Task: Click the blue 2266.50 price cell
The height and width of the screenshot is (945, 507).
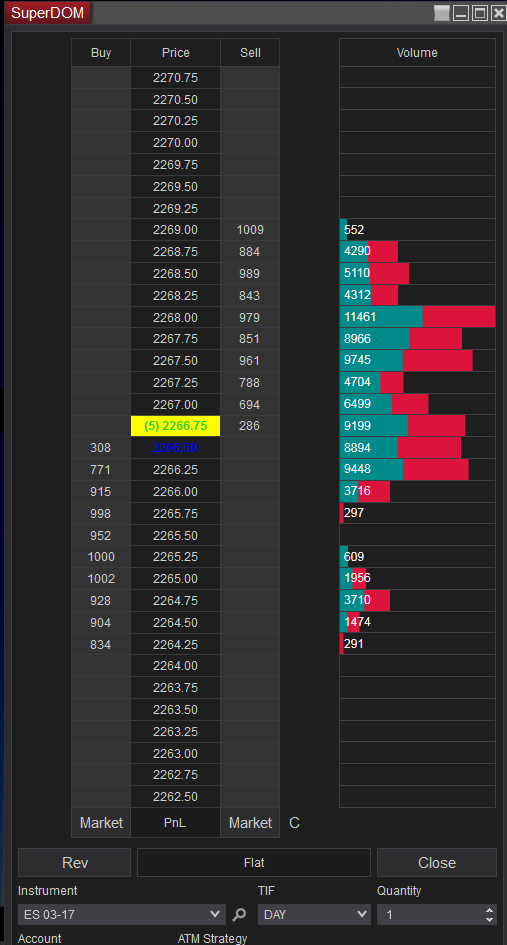Action: (175, 448)
